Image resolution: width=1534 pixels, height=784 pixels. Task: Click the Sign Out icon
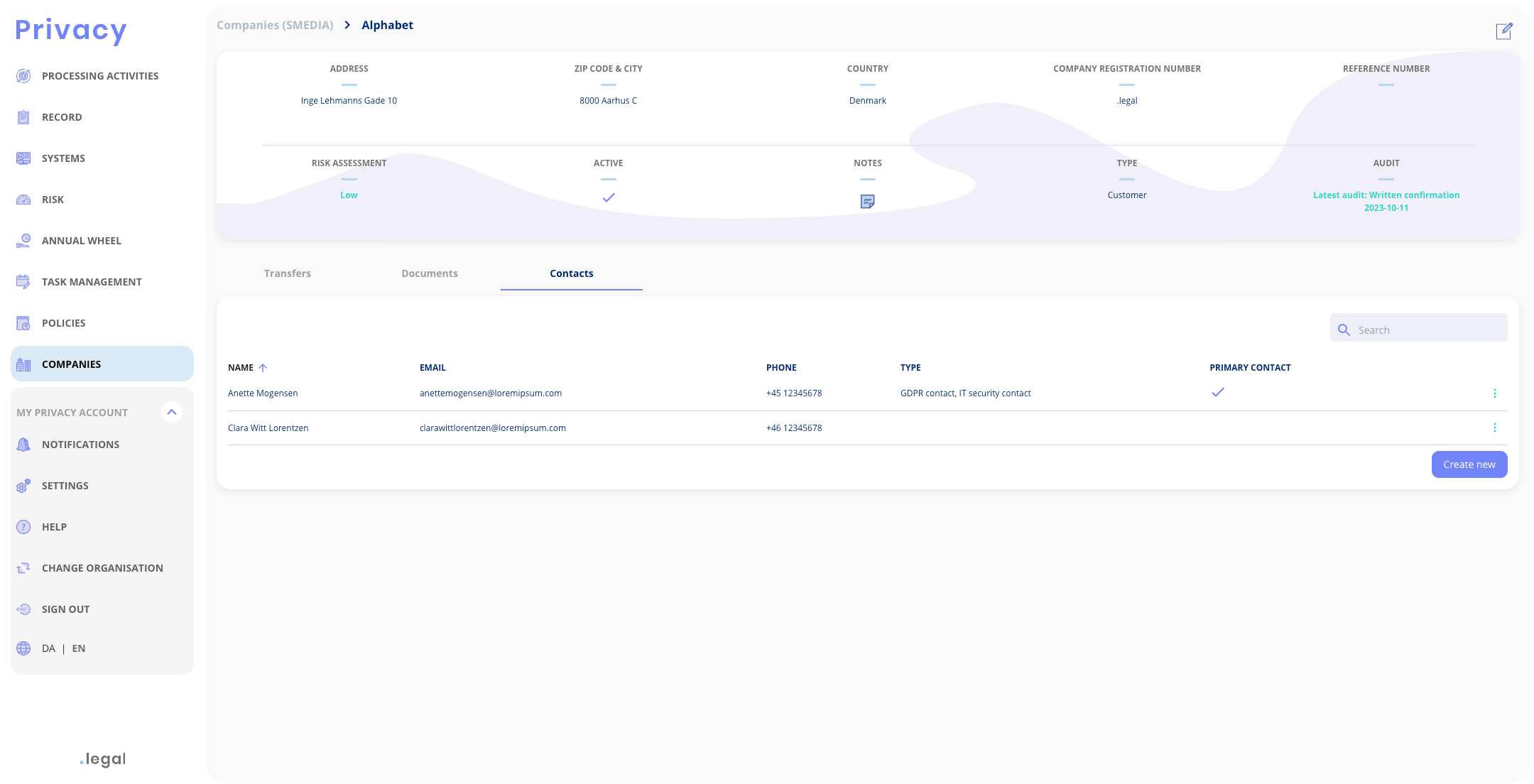23,609
